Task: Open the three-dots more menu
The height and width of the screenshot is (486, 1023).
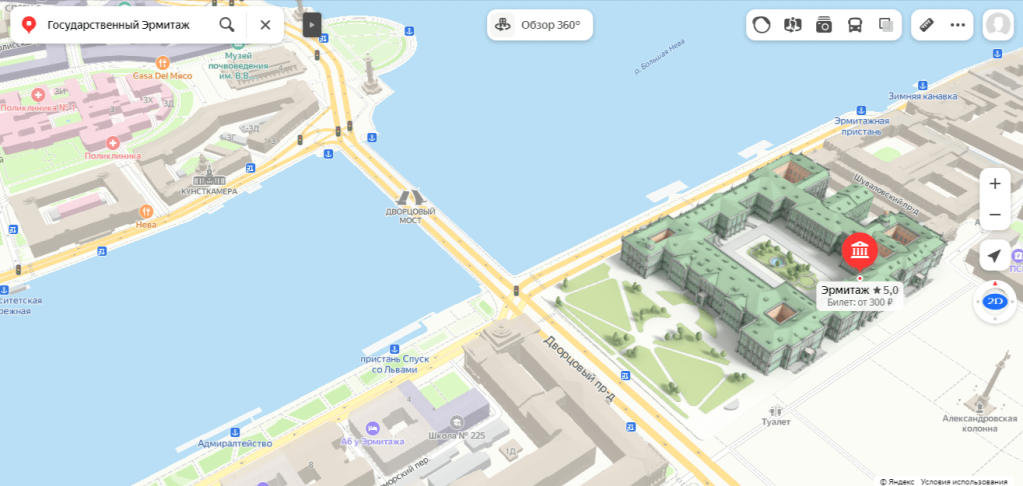Action: (957, 25)
